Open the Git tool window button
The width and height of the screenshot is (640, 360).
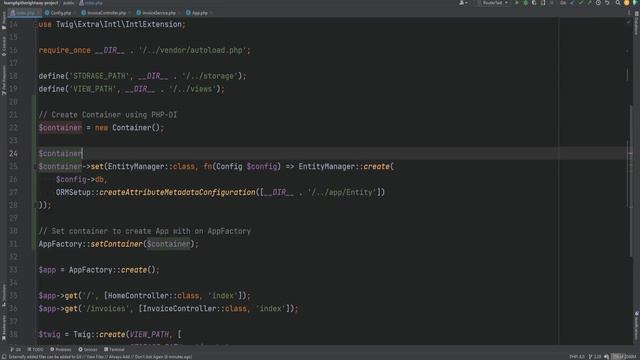tap(16, 349)
